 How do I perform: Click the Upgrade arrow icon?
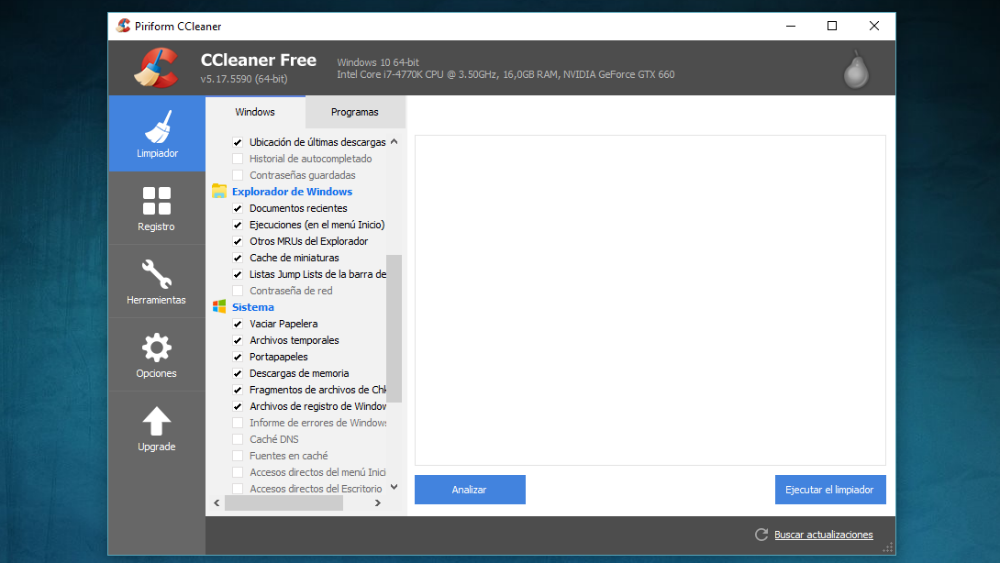point(157,421)
